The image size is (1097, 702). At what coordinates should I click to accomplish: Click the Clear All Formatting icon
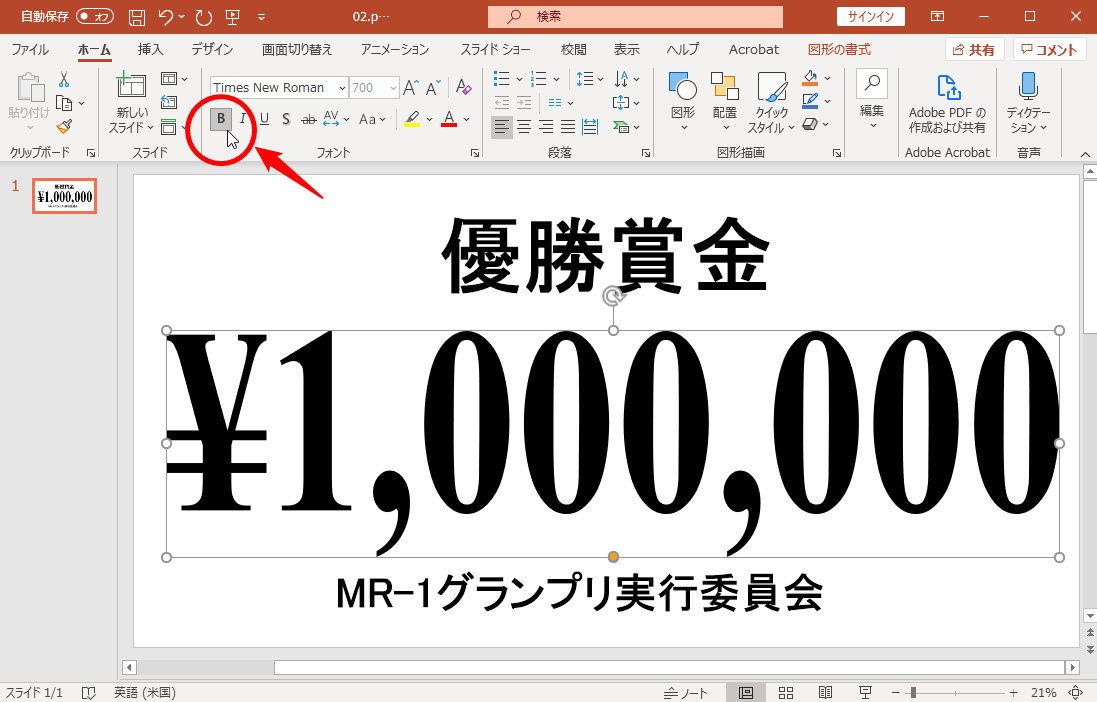tap(462, 88)
